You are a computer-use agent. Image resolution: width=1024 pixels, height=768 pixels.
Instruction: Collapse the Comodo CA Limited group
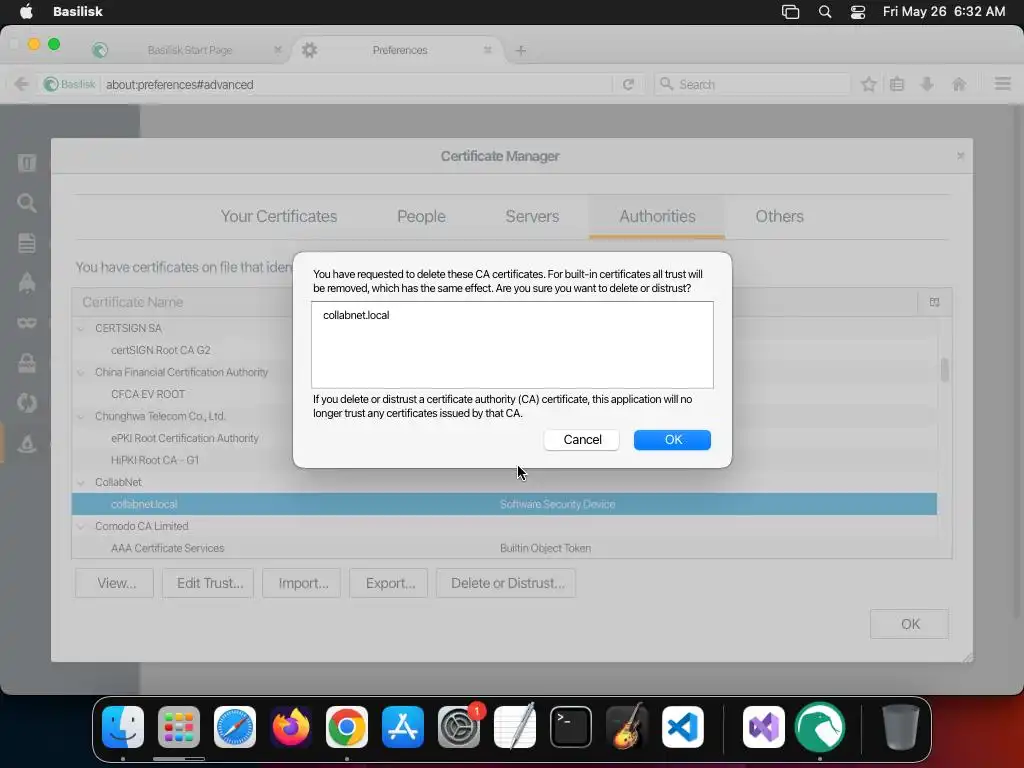pos(81,526)
